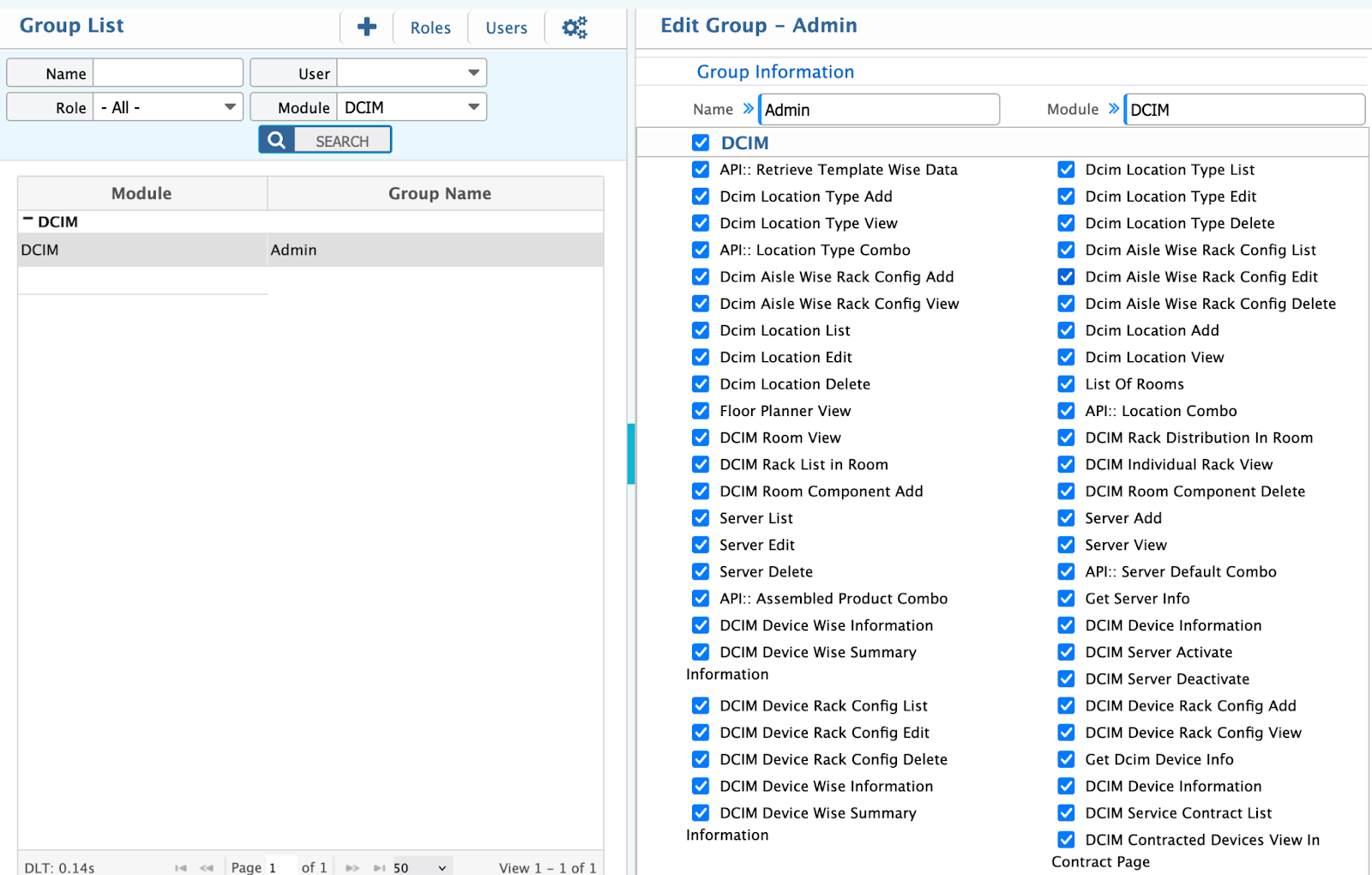Screen dimensions: 1372x875
Task: Uncheck Floor Planner View permission
Action: click(701, 411)
